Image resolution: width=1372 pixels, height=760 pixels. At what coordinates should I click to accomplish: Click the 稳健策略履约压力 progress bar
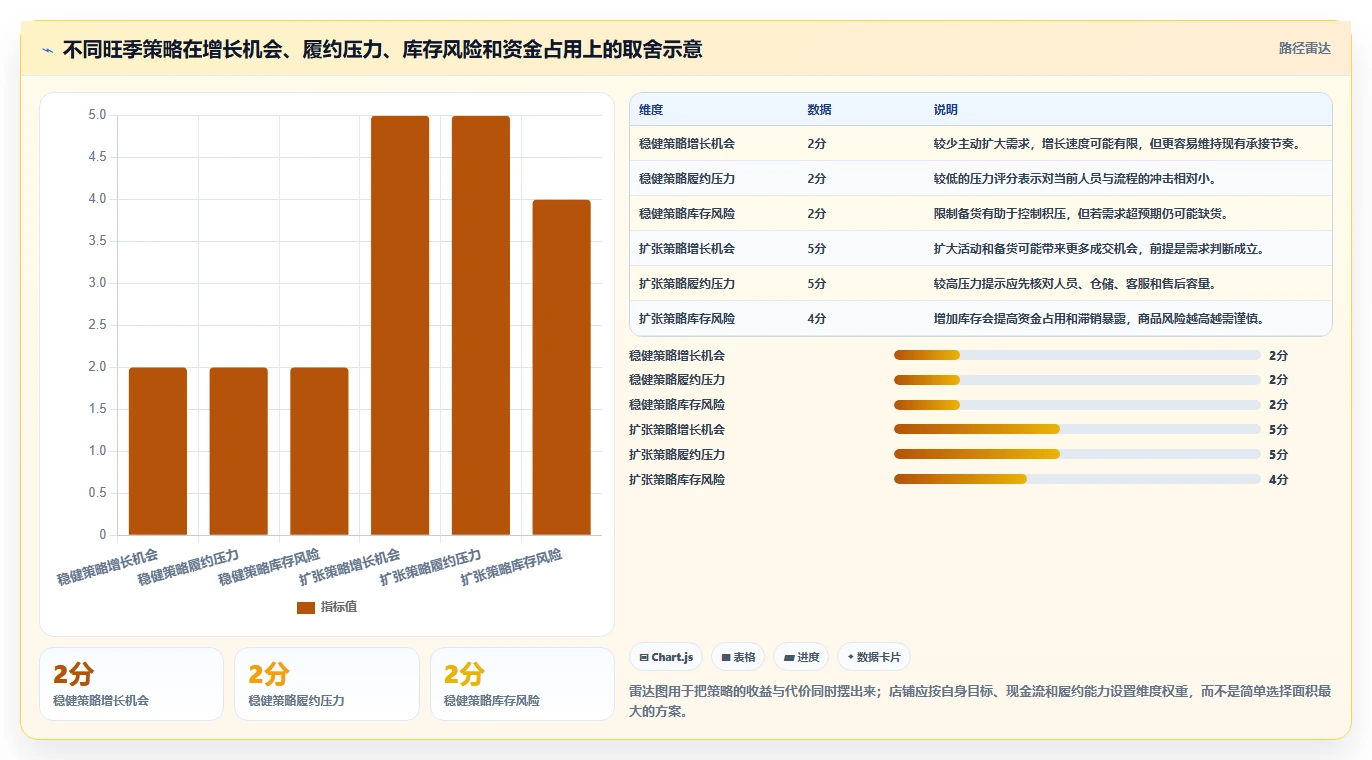(x=1077, y=380)
